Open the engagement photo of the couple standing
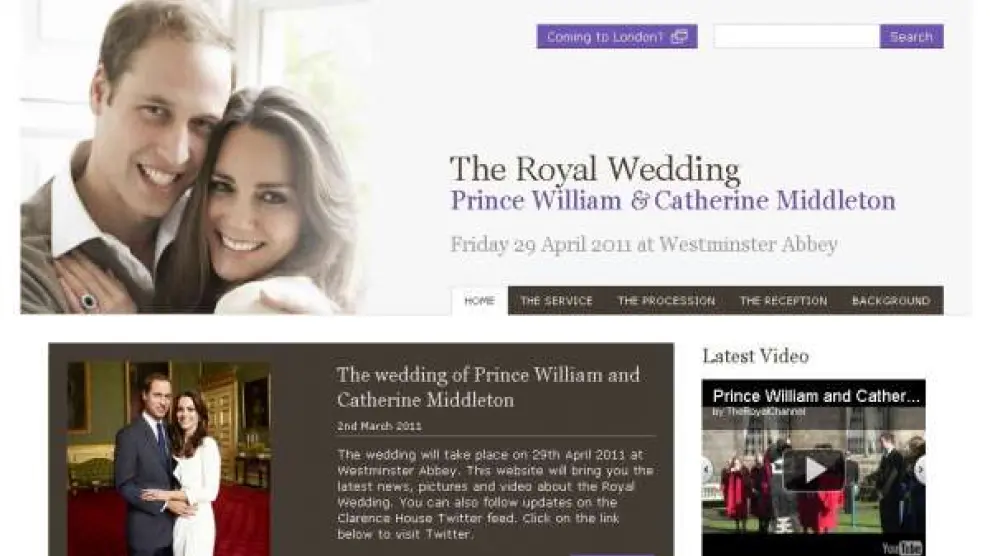The width and height of the screenshot is (990, 556). pos(169,458)
